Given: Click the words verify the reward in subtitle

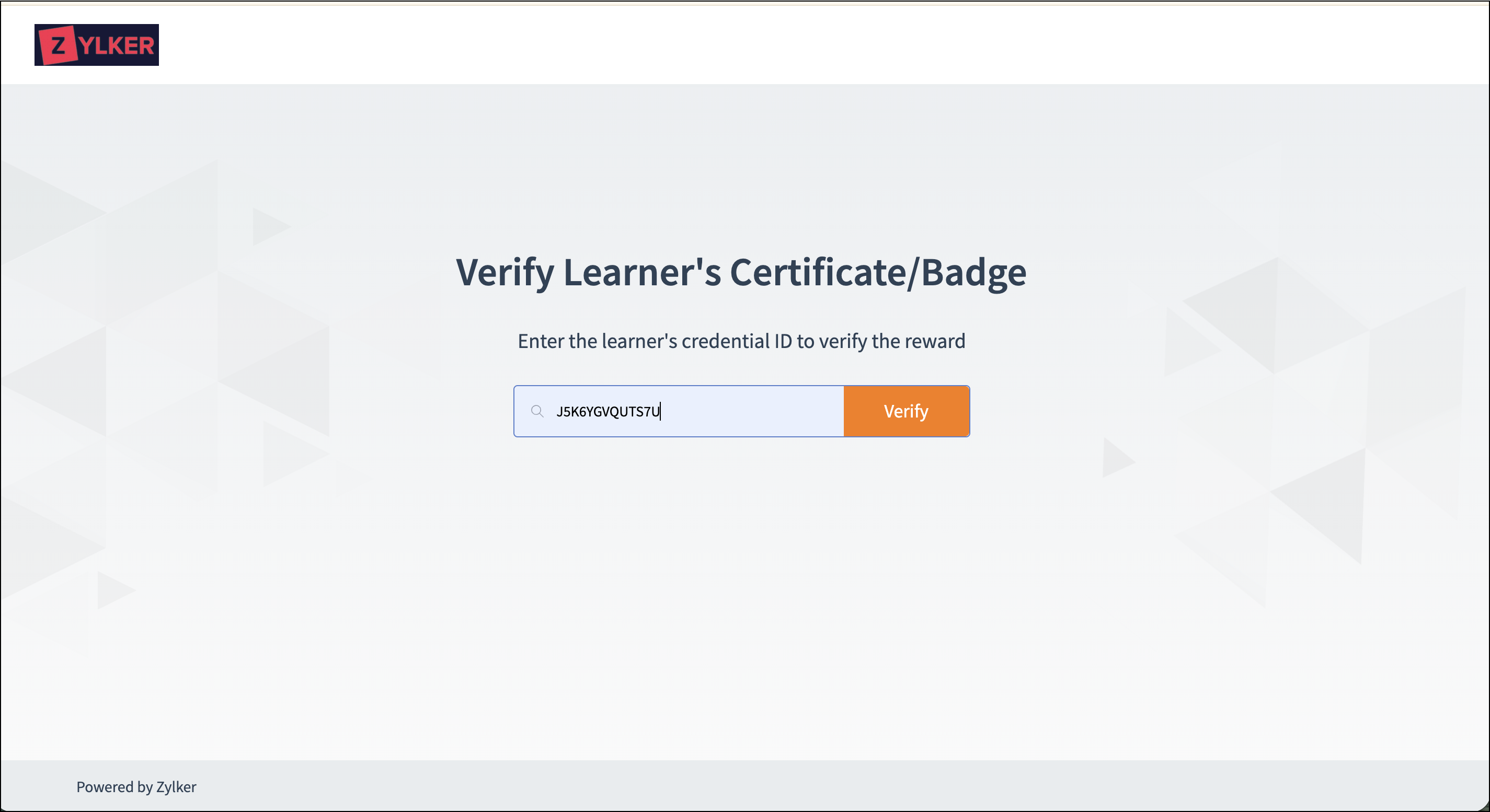Looking at the screenshot, I should tap(892, 341).
